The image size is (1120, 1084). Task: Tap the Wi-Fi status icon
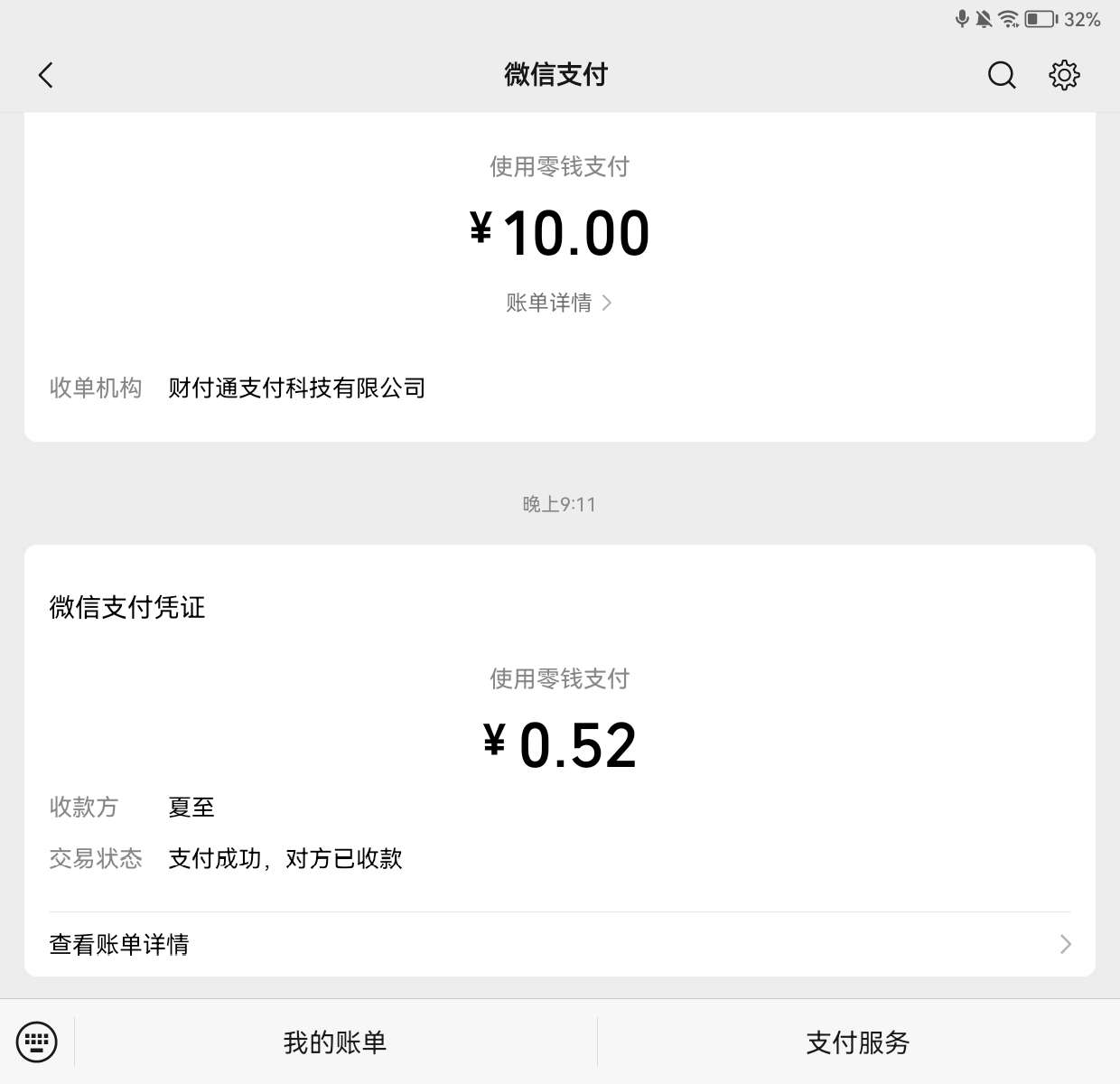pyautogui.click(x=1008, y=19)
